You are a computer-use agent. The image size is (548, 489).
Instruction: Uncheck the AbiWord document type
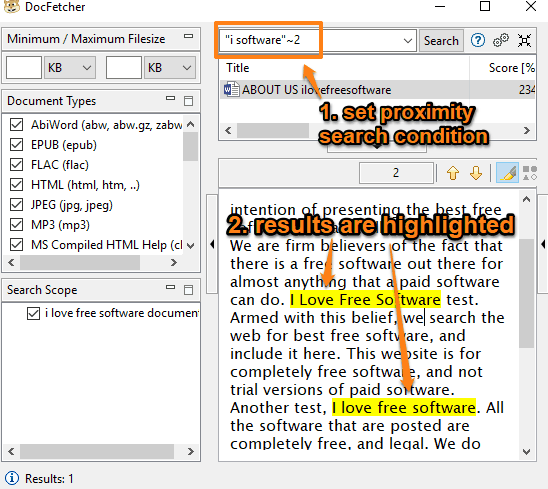(16, 124)
